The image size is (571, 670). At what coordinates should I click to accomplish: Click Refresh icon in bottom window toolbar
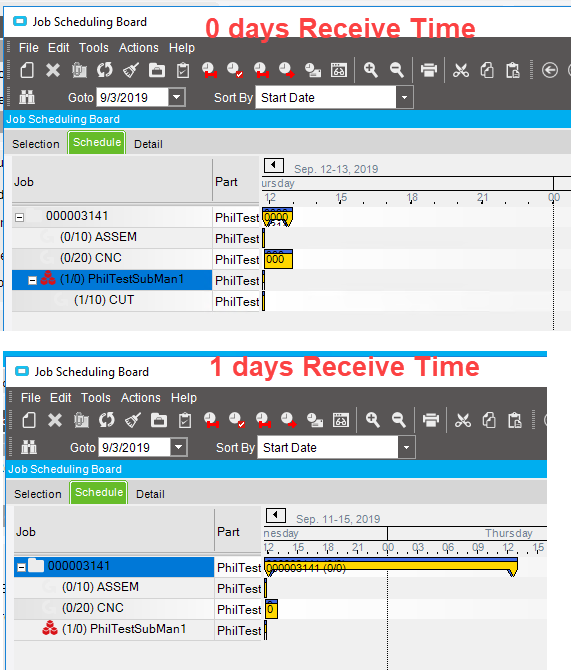point(107,420)
